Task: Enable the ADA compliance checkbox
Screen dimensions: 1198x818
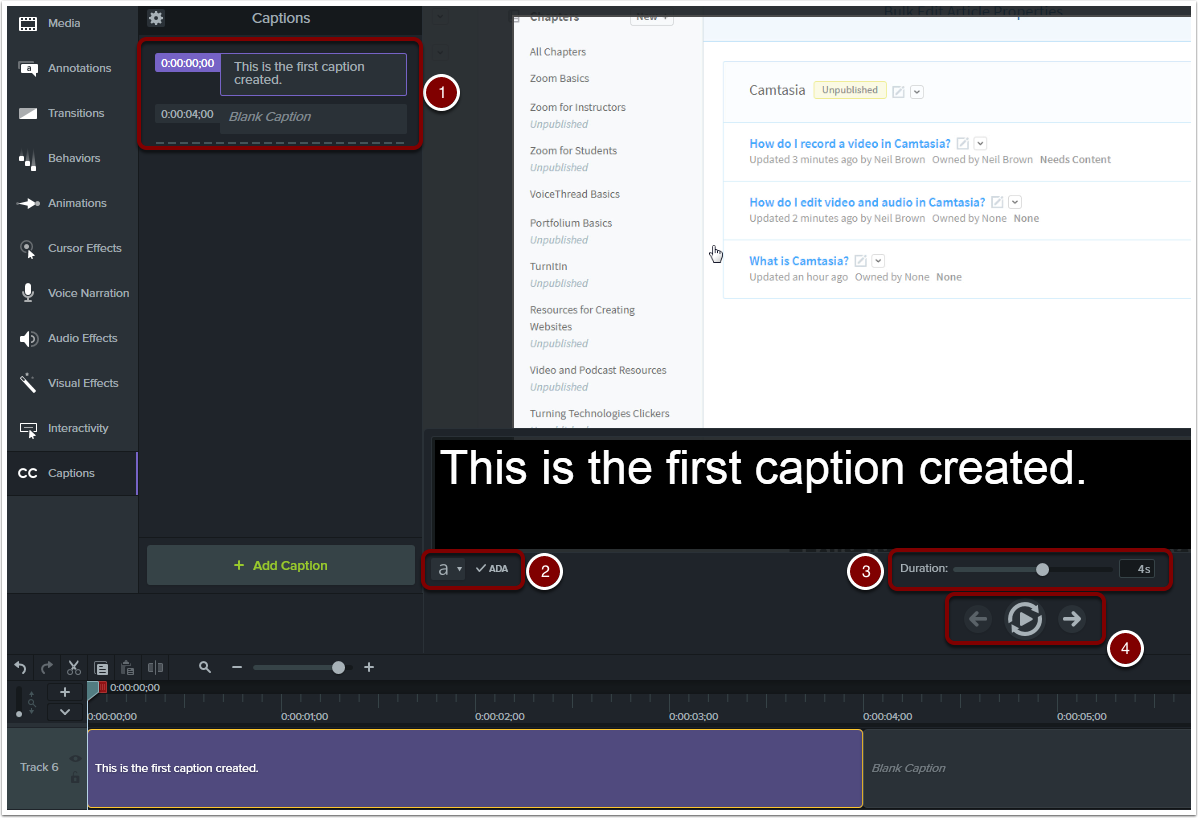Action: click(491, 568)
